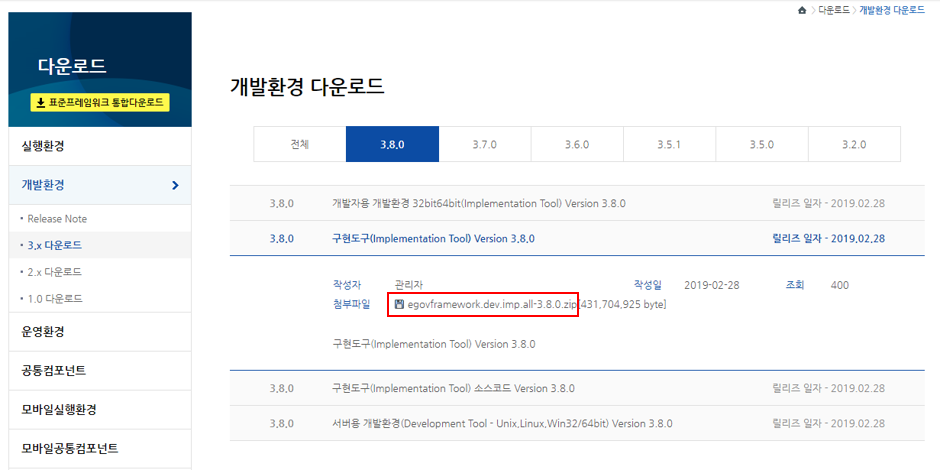Click the home icon in the breadcrumb
Screen dimensions: 940x470
(x=802, y=9)
